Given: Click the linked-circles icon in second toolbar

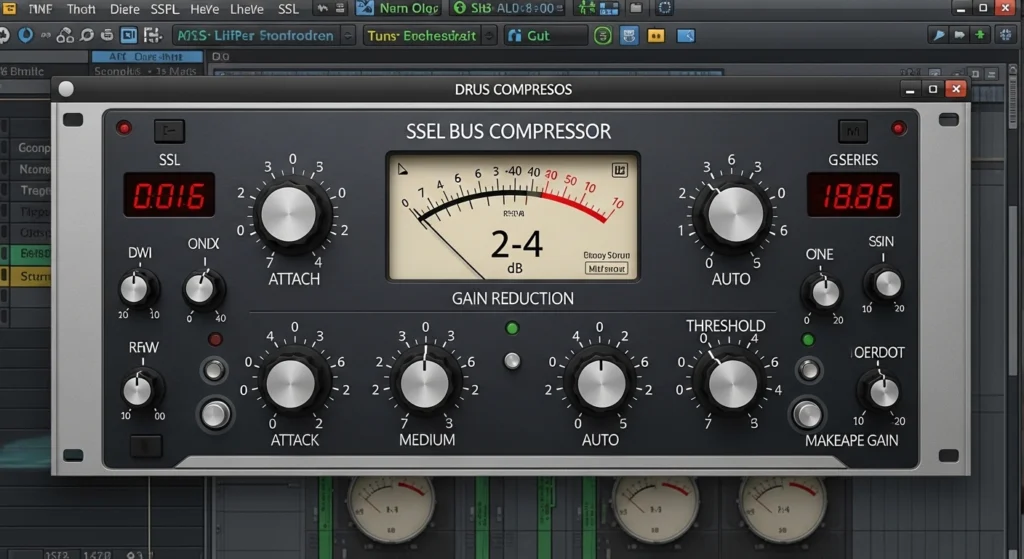Looking at the screenshot, I should (x=65, y=35).
